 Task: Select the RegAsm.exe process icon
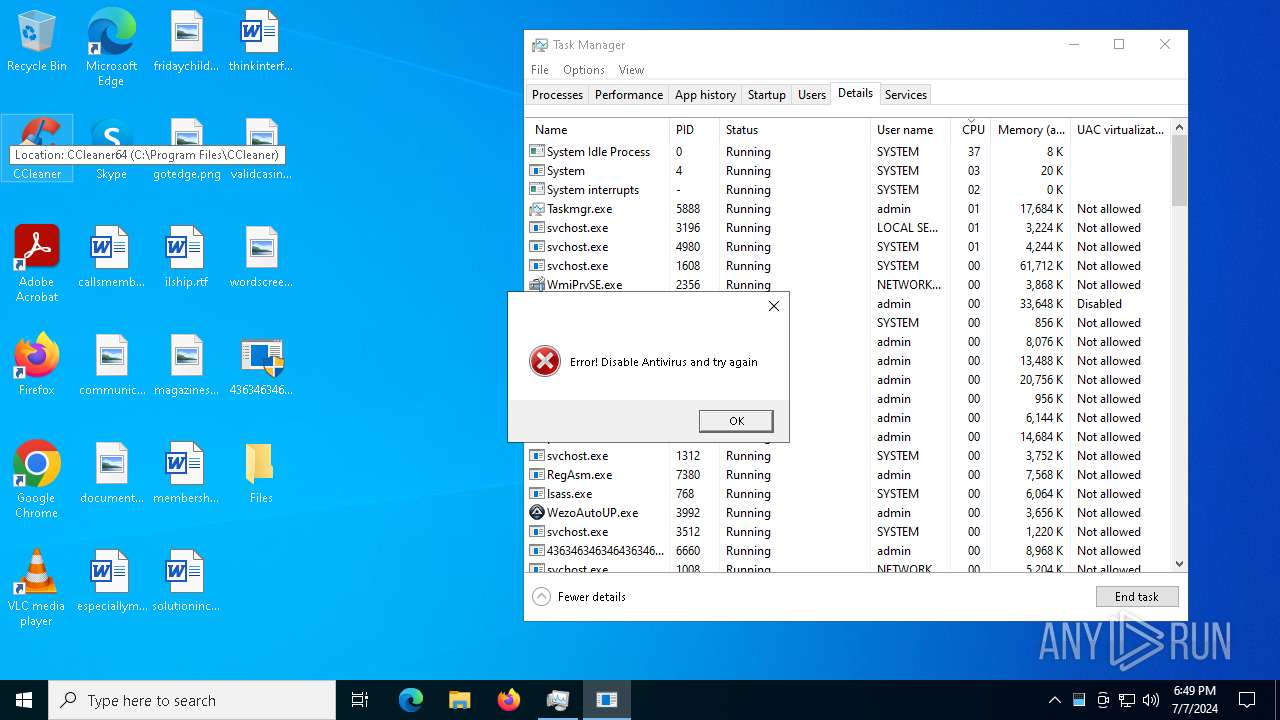[x=537, y=475]
